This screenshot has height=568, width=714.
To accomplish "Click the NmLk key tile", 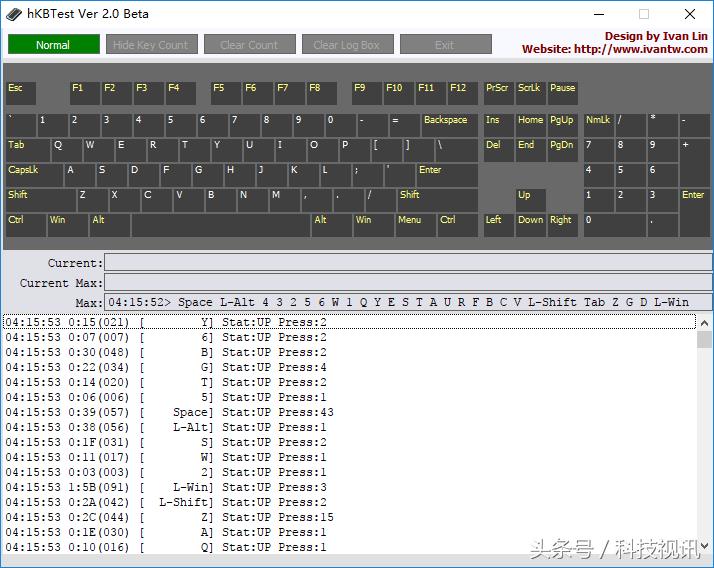I will [599, 125].
